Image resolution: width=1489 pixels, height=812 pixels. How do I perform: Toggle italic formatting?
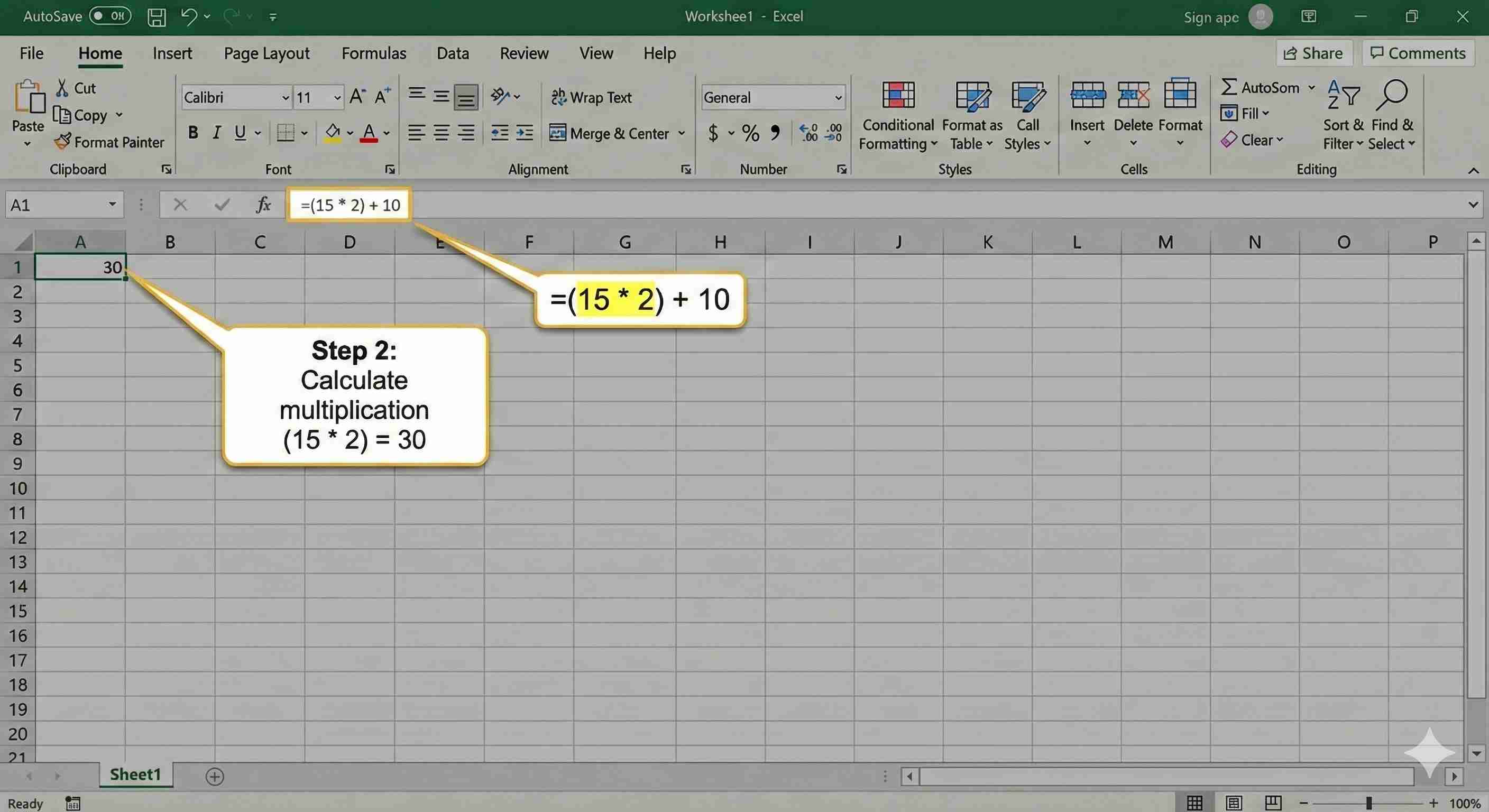click(x=216, y=132)
